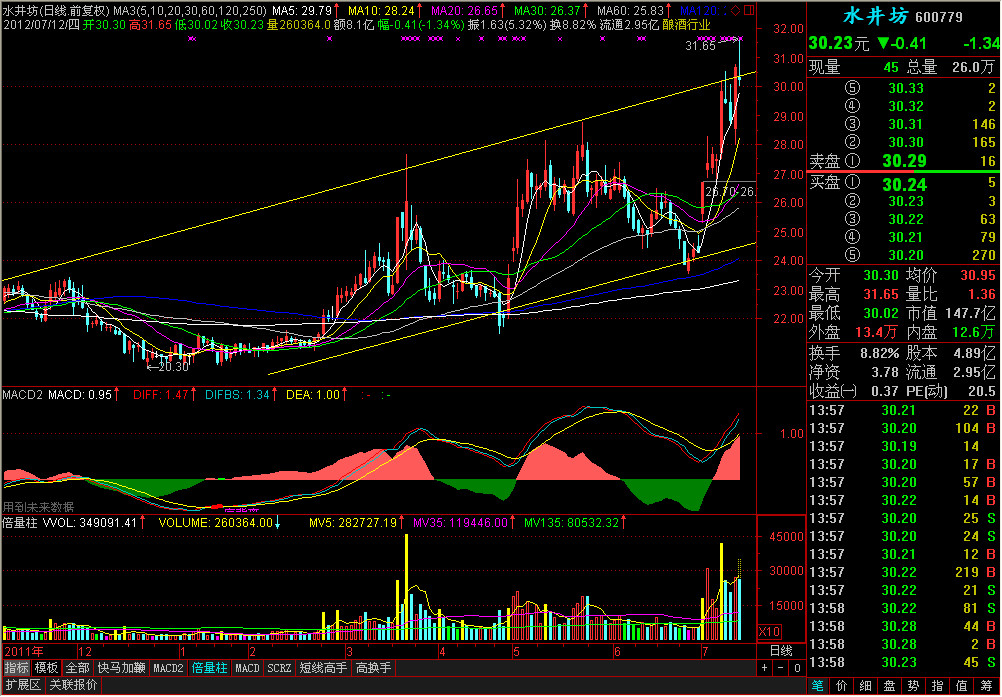Click the 卖盘 ① price 30.29
Viewport: 1002px width, 697px height.
coord(904,161)
